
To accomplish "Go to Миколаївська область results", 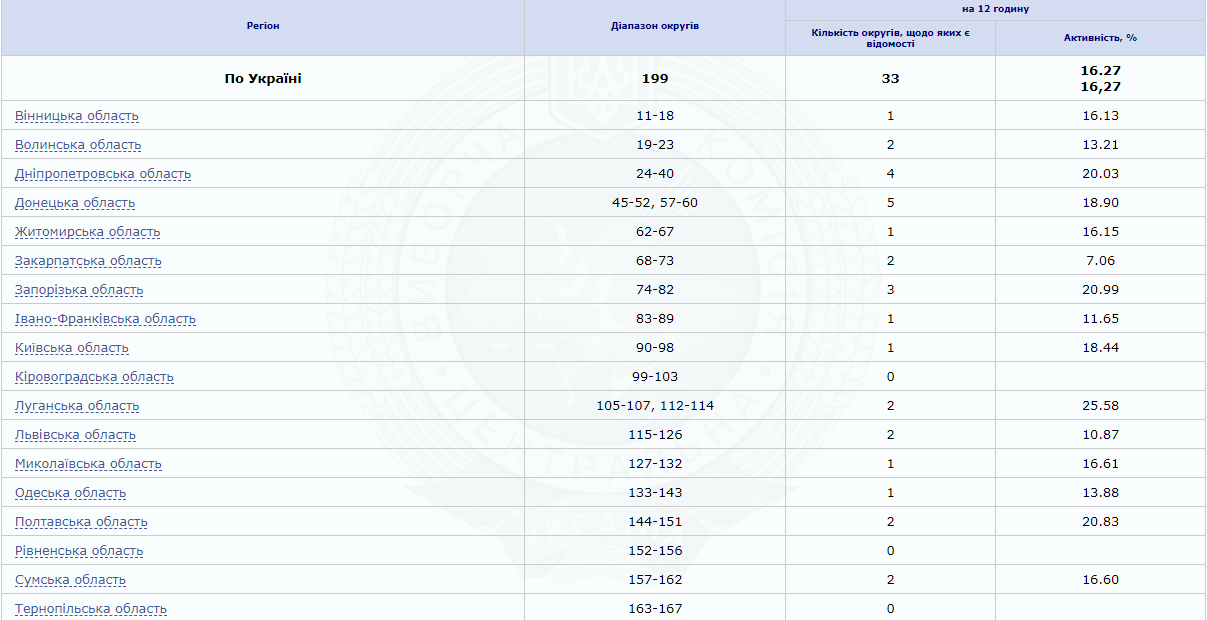I will tap(88, 464).
